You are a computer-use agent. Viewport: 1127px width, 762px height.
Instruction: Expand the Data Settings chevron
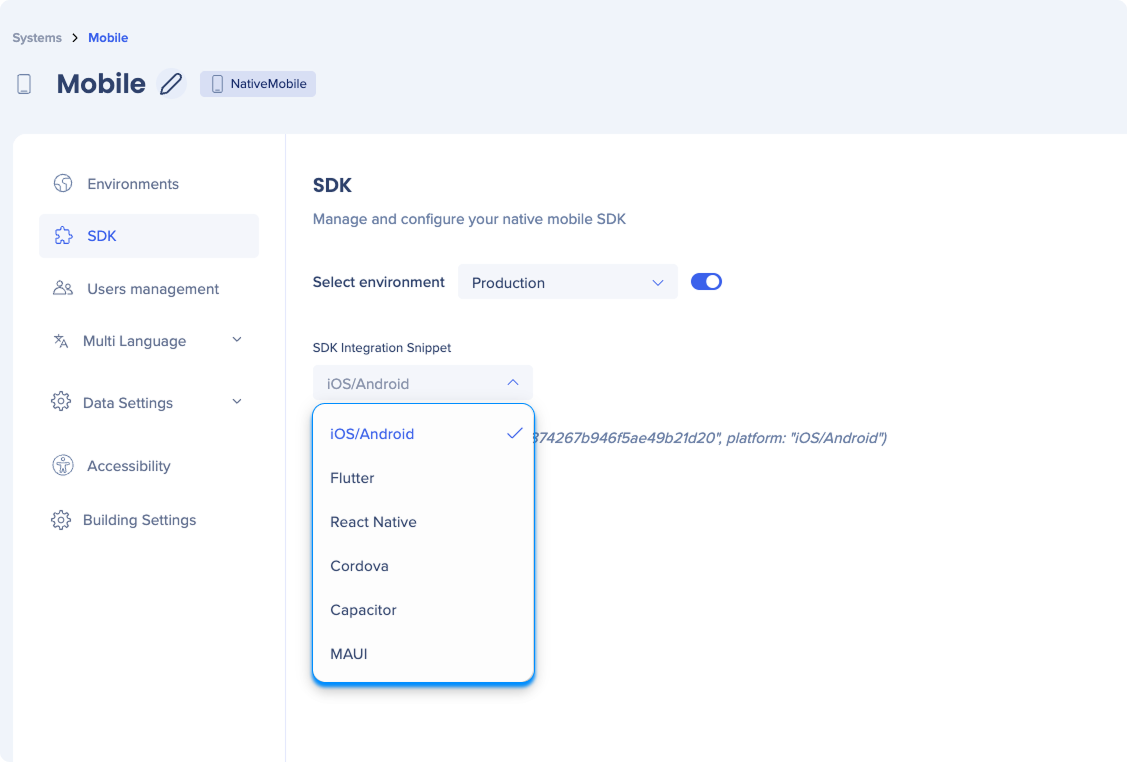pos(237,401)
